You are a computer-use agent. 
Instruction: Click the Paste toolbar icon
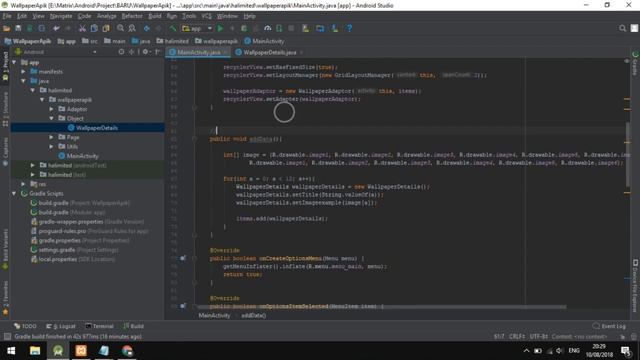pyautogui.click(x=106, y=29)
